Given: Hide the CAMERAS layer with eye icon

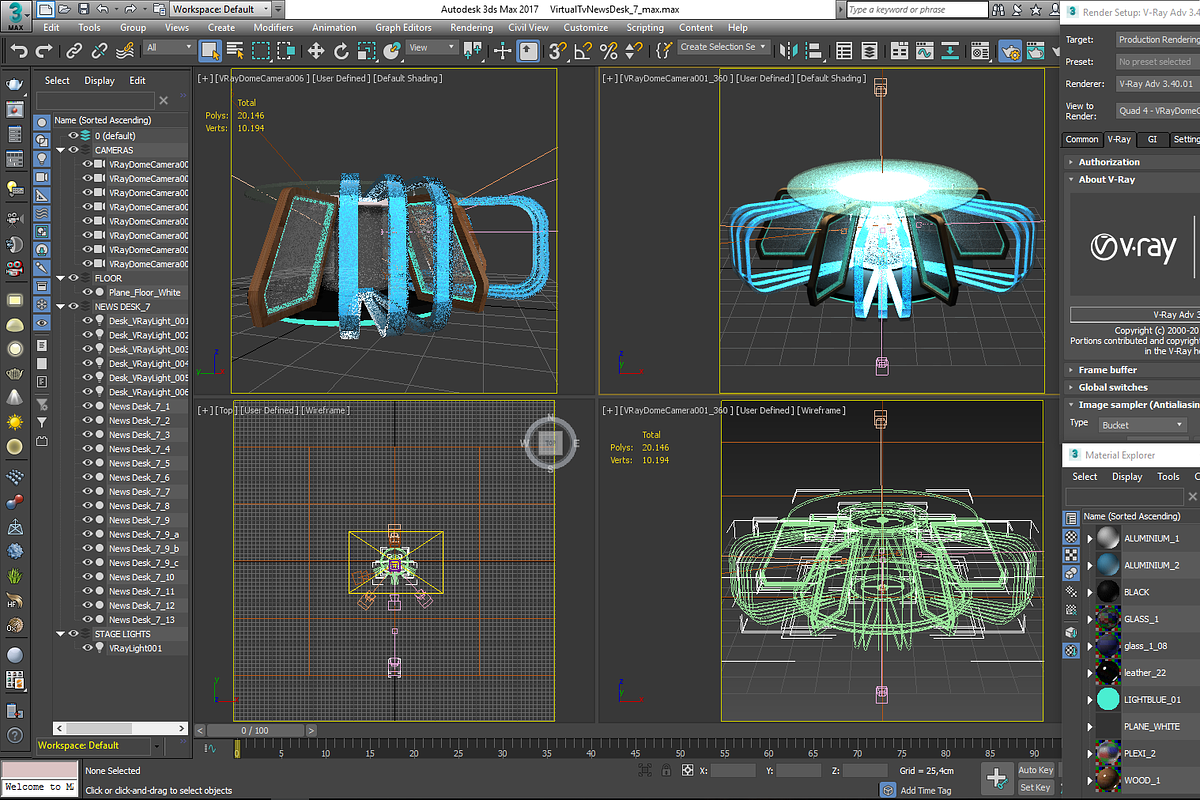Looking at the screenshot, I should click(x=73, y=150).
